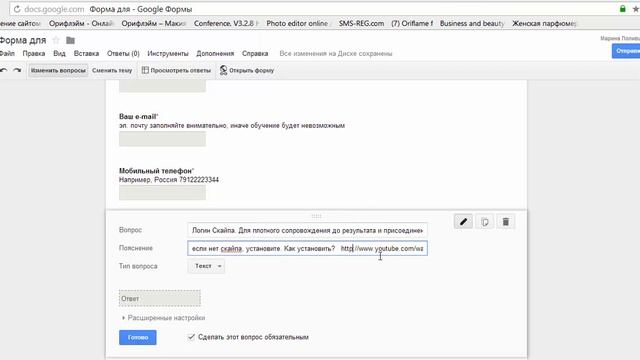Click the 'Форма для' document title
Image resolution: width=640 pixels, height=360 pixels.
pos(23,40)
